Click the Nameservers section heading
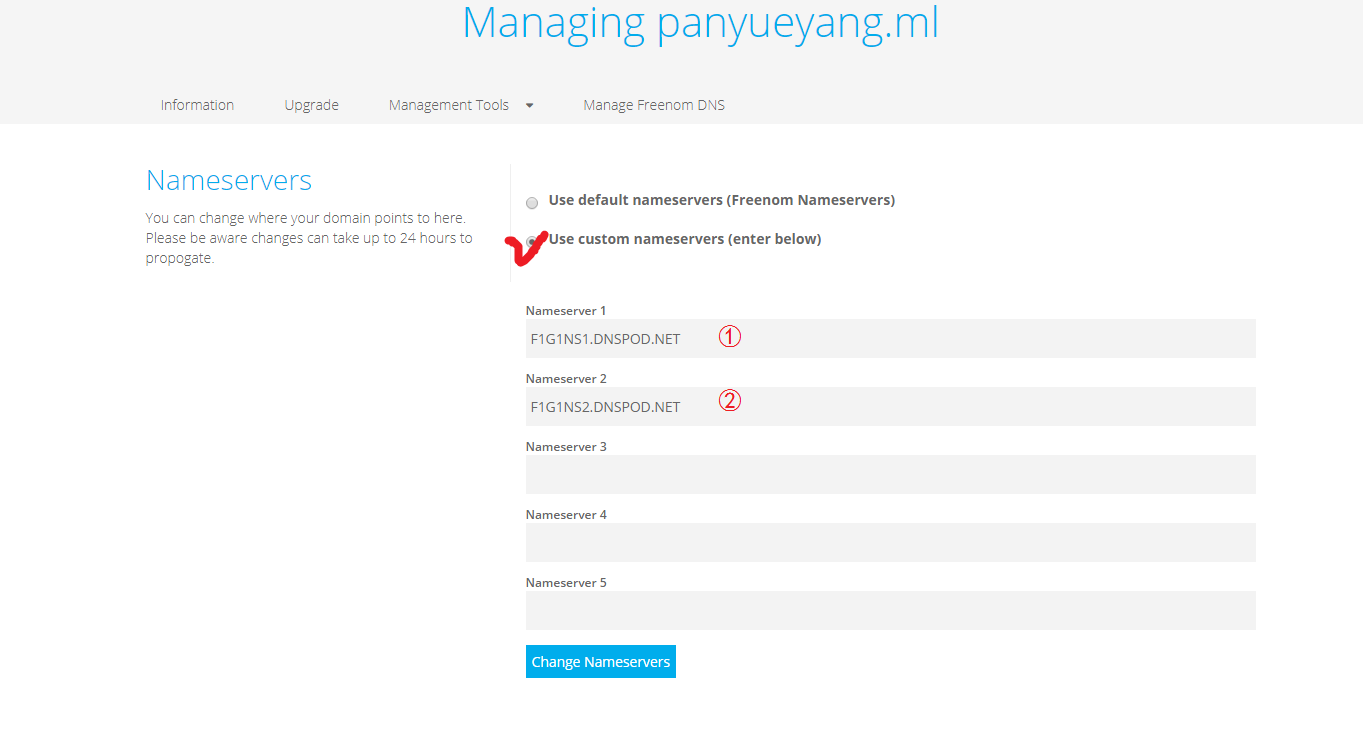The image size is (1363, 741). (229, 180)
